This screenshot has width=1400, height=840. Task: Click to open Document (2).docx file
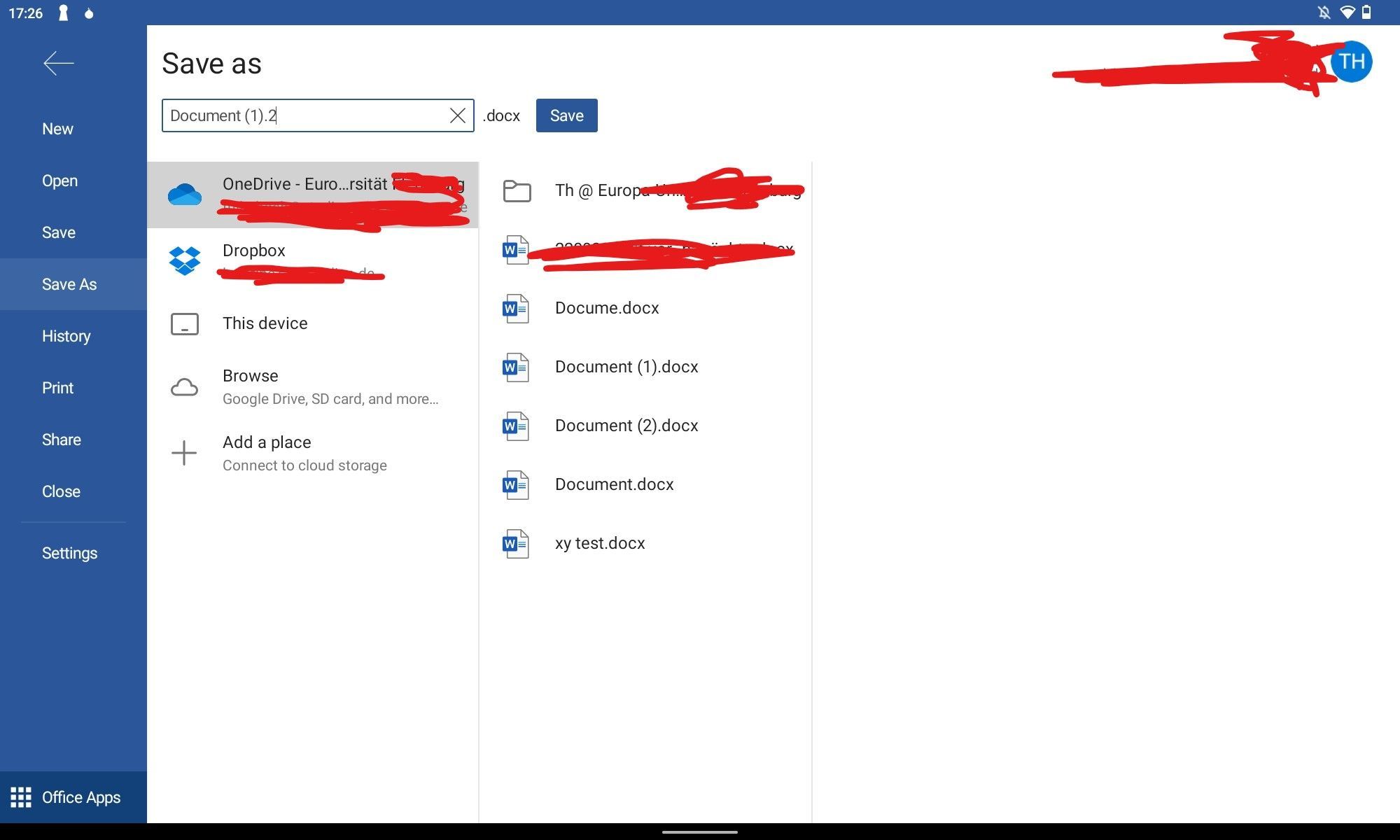pos(626,425)
